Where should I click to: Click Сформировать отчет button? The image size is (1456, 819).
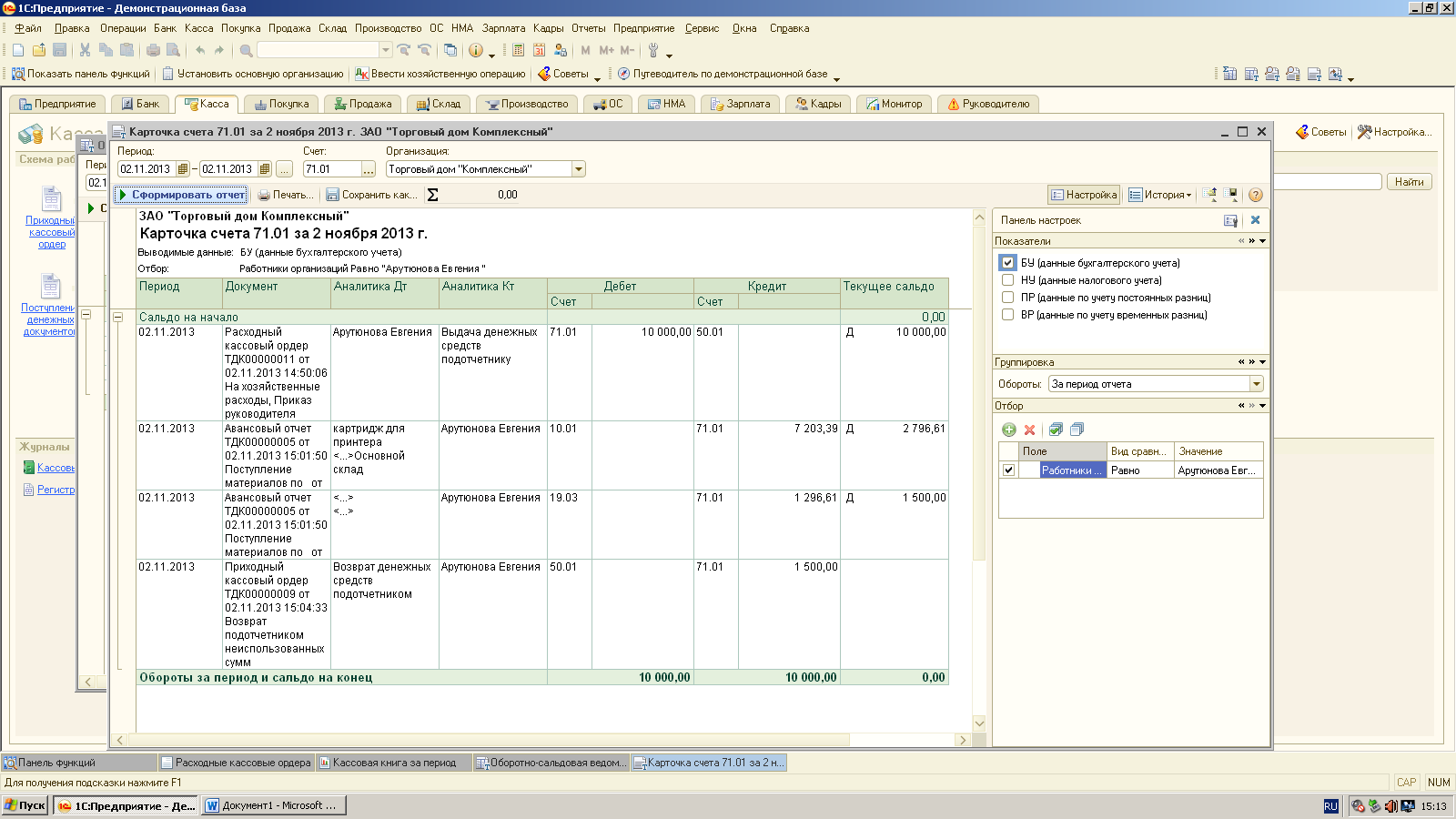point(181,195)
